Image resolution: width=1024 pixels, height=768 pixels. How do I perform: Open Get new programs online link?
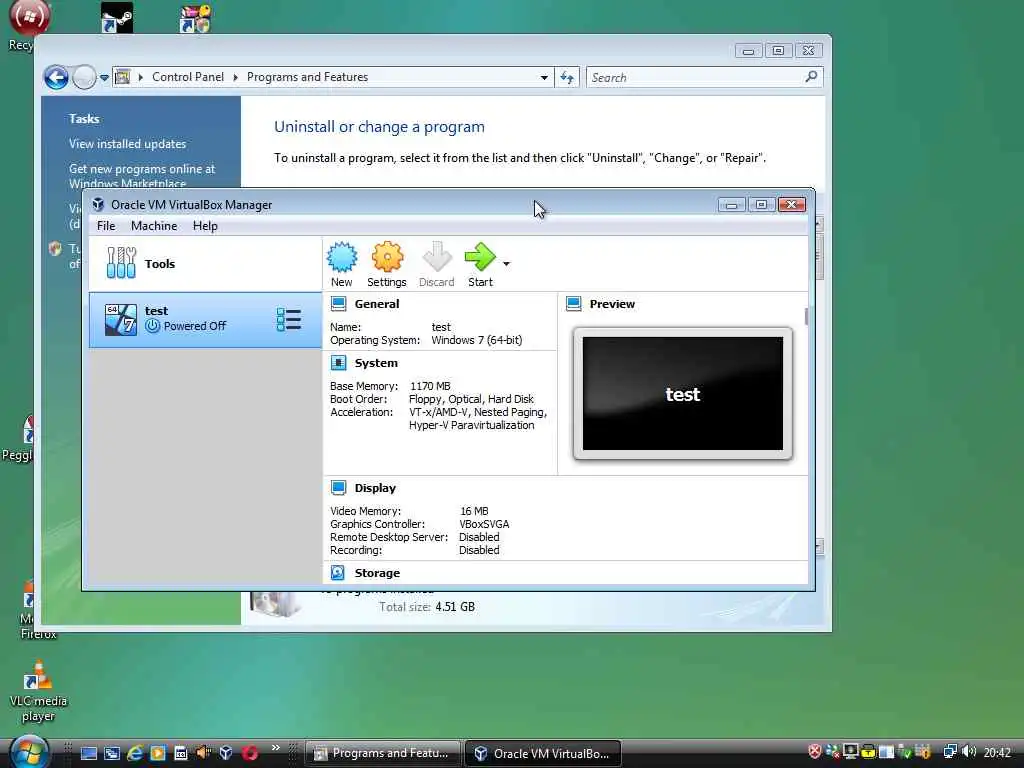(x=142, y=176)
